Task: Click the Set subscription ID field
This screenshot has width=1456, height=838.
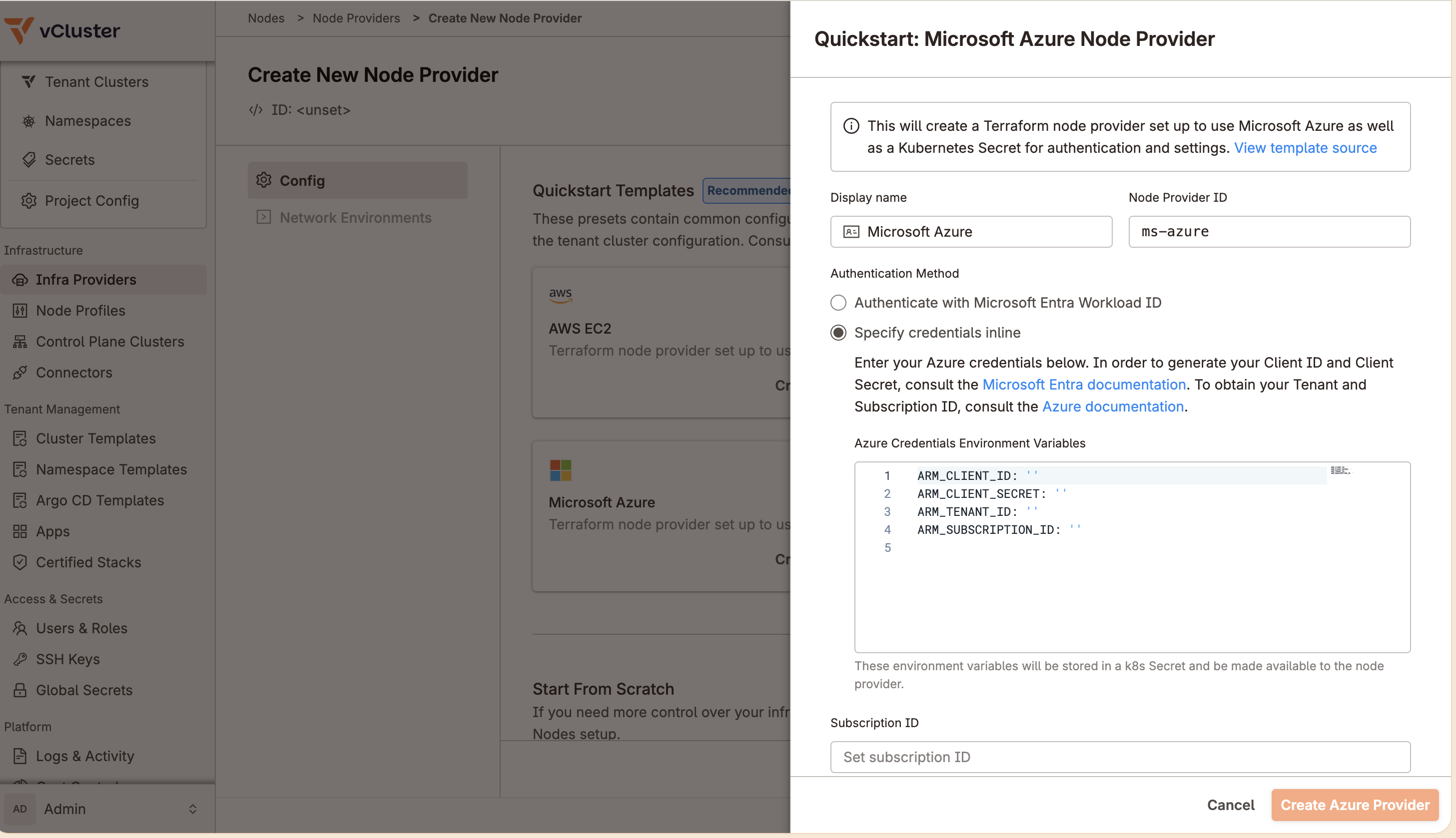Action: point(1120,757)
